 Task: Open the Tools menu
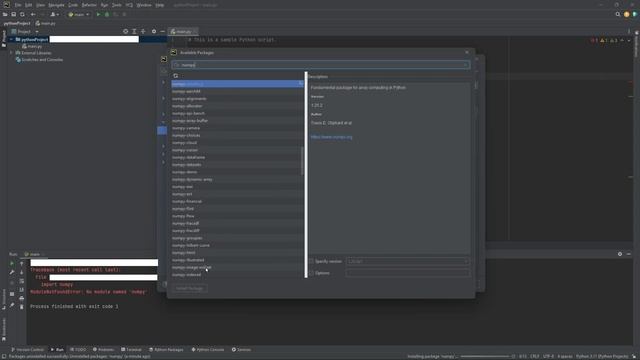117,5
